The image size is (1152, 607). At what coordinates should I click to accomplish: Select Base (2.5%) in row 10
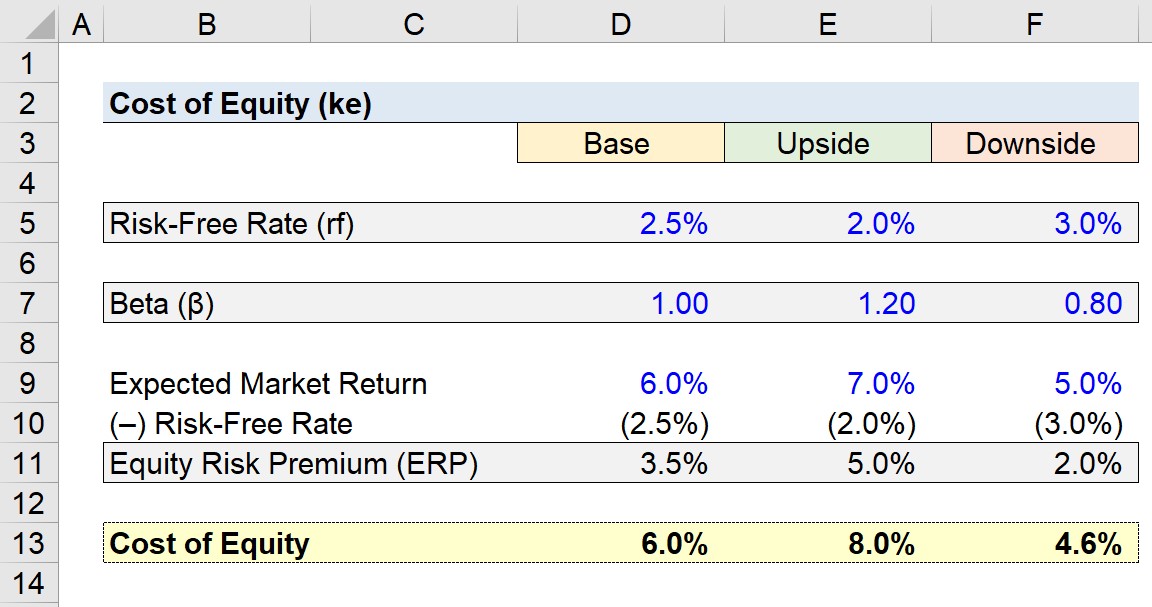coord(621,423)
